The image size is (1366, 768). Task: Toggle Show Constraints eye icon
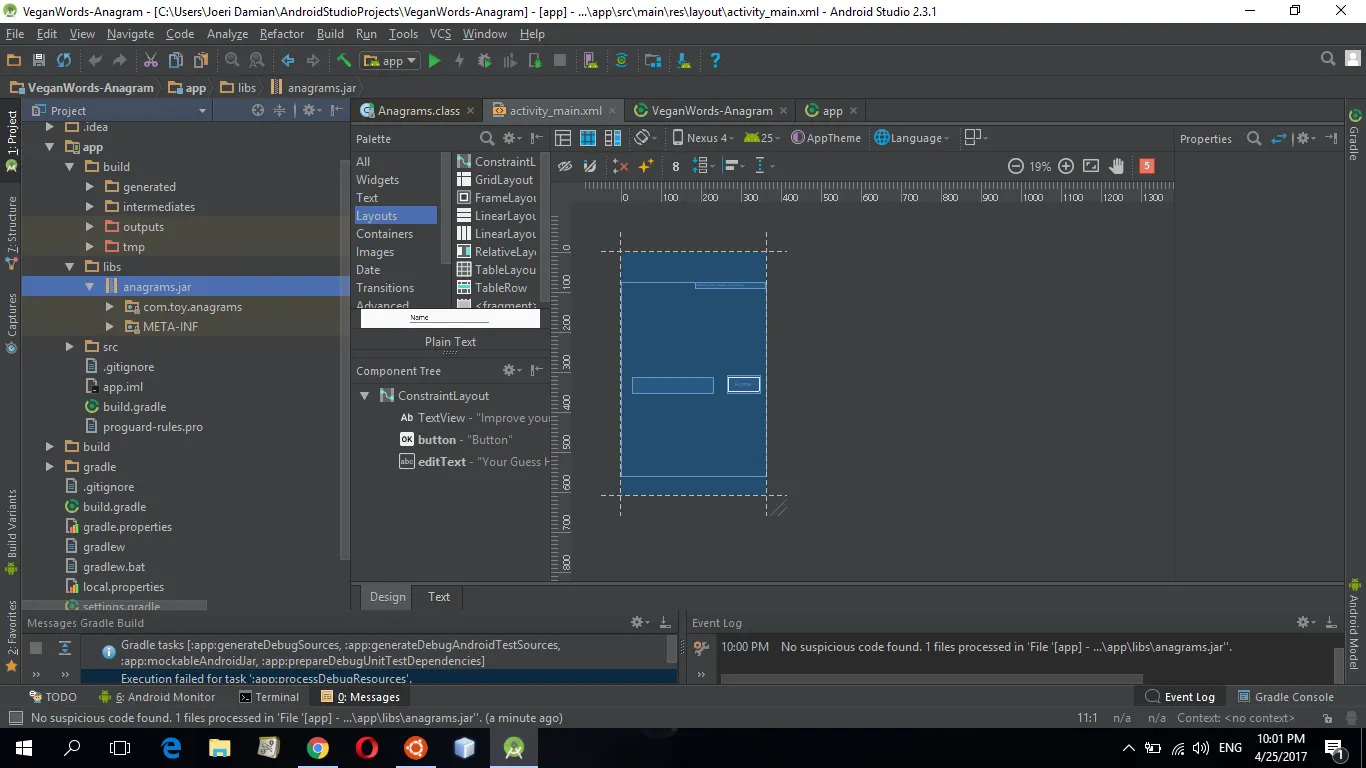[x=565, y=166]
